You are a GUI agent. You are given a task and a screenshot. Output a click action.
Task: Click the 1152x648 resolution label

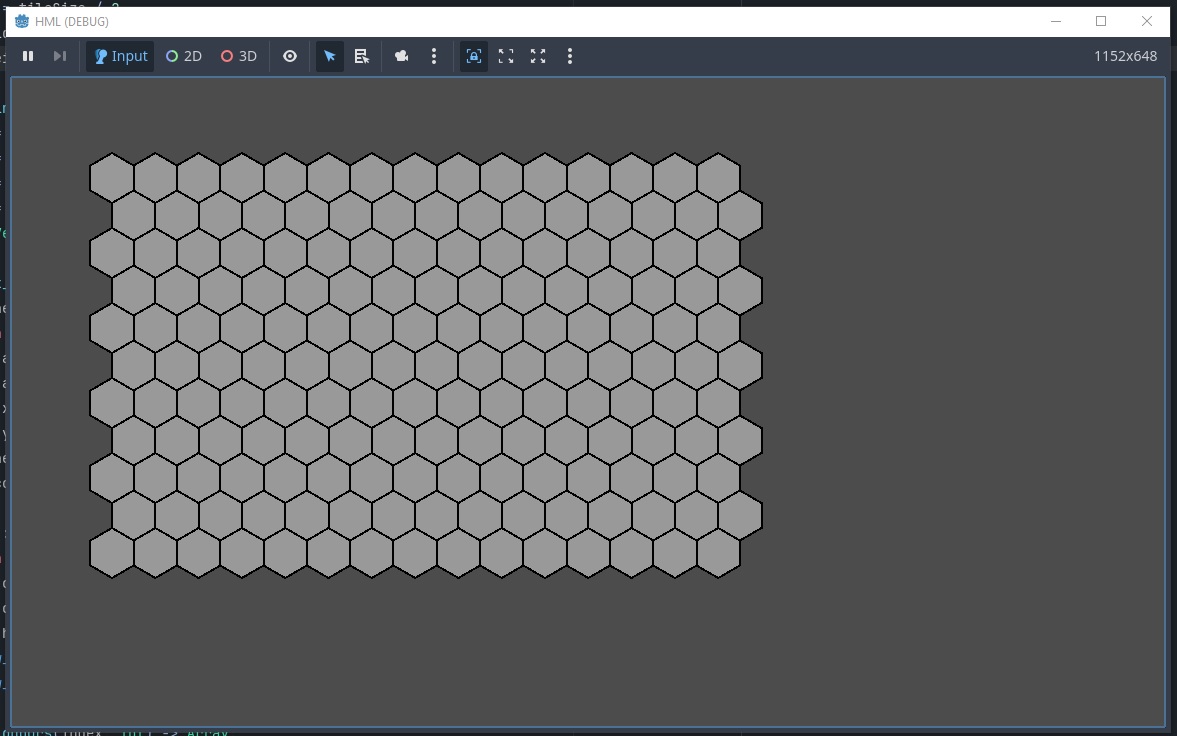1125,56
